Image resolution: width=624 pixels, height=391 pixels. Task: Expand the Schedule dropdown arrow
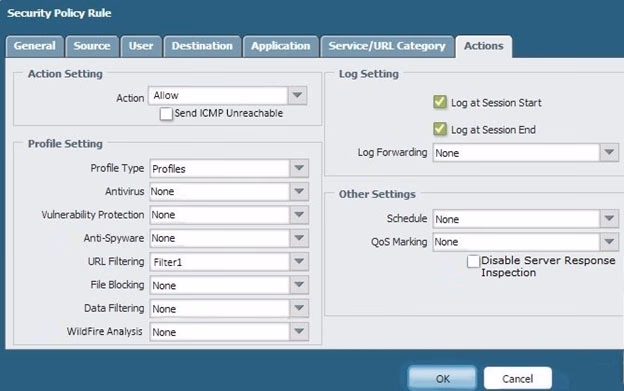(x=609, y=218)
